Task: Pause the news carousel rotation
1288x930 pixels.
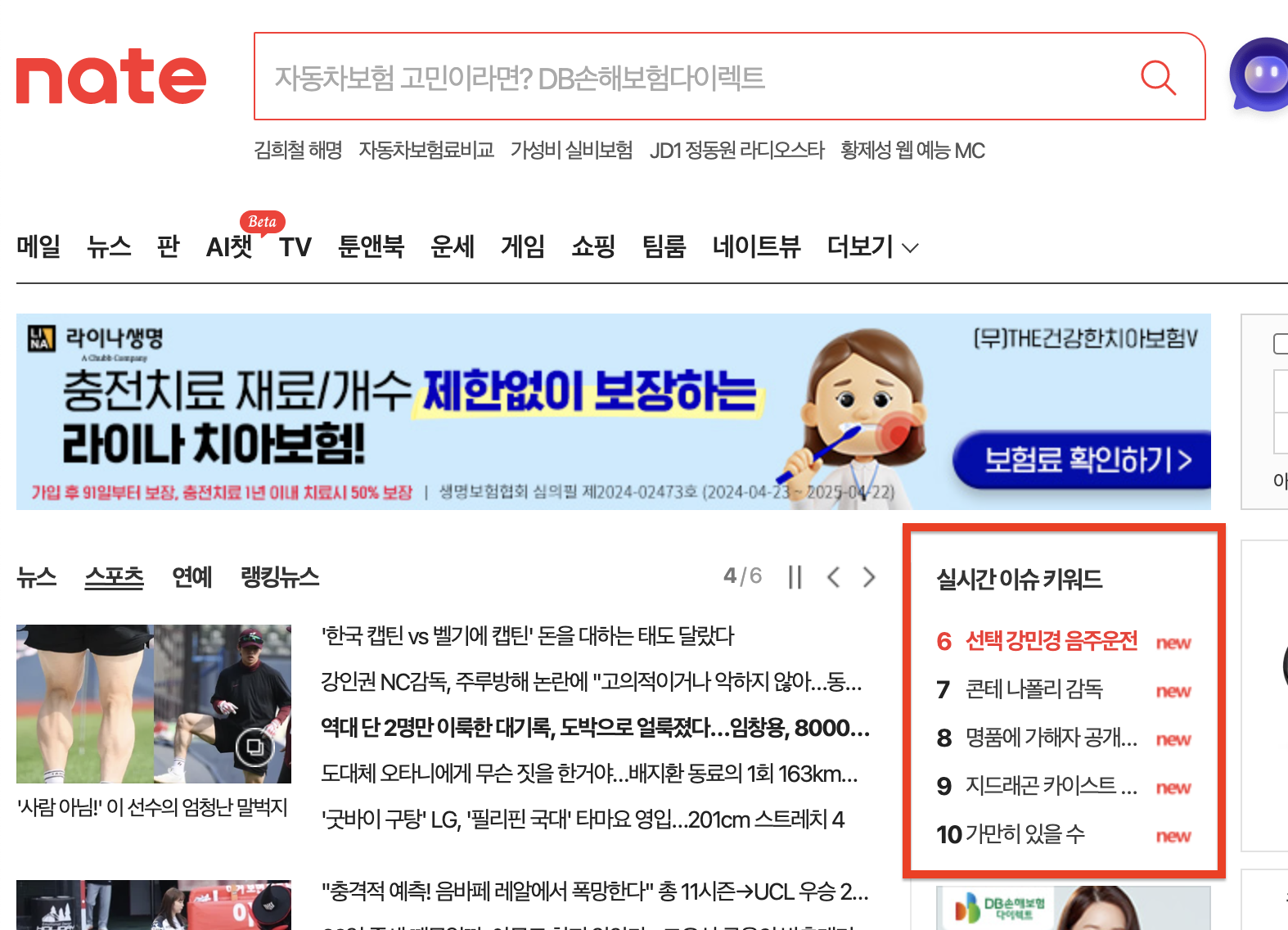Action: pyautogui.click(x=795, y=577)
